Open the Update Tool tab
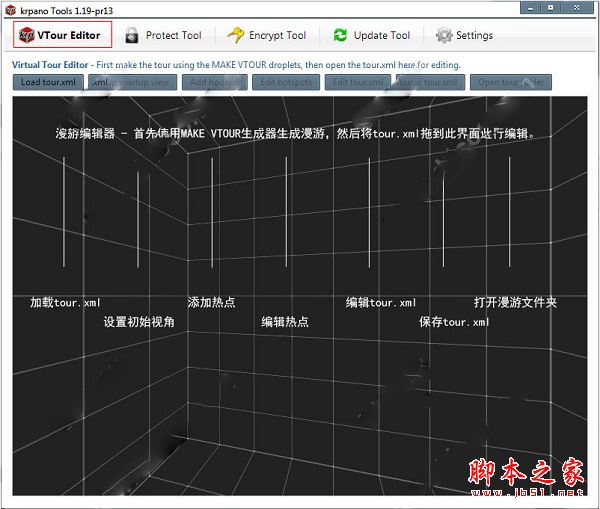 [x=372, y=35]
